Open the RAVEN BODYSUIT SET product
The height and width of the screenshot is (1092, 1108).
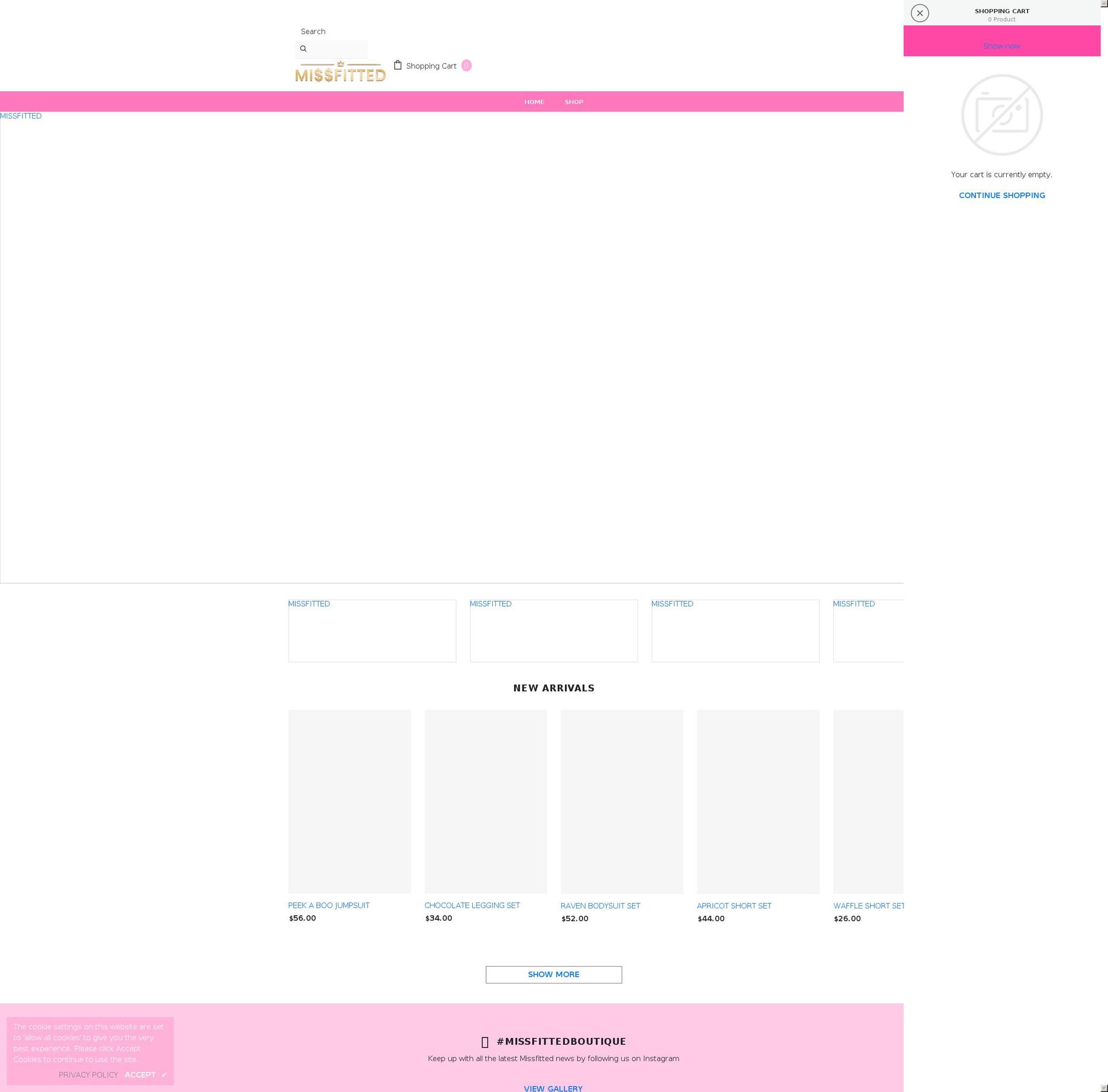pyautogui.click(x=600, y=905)
